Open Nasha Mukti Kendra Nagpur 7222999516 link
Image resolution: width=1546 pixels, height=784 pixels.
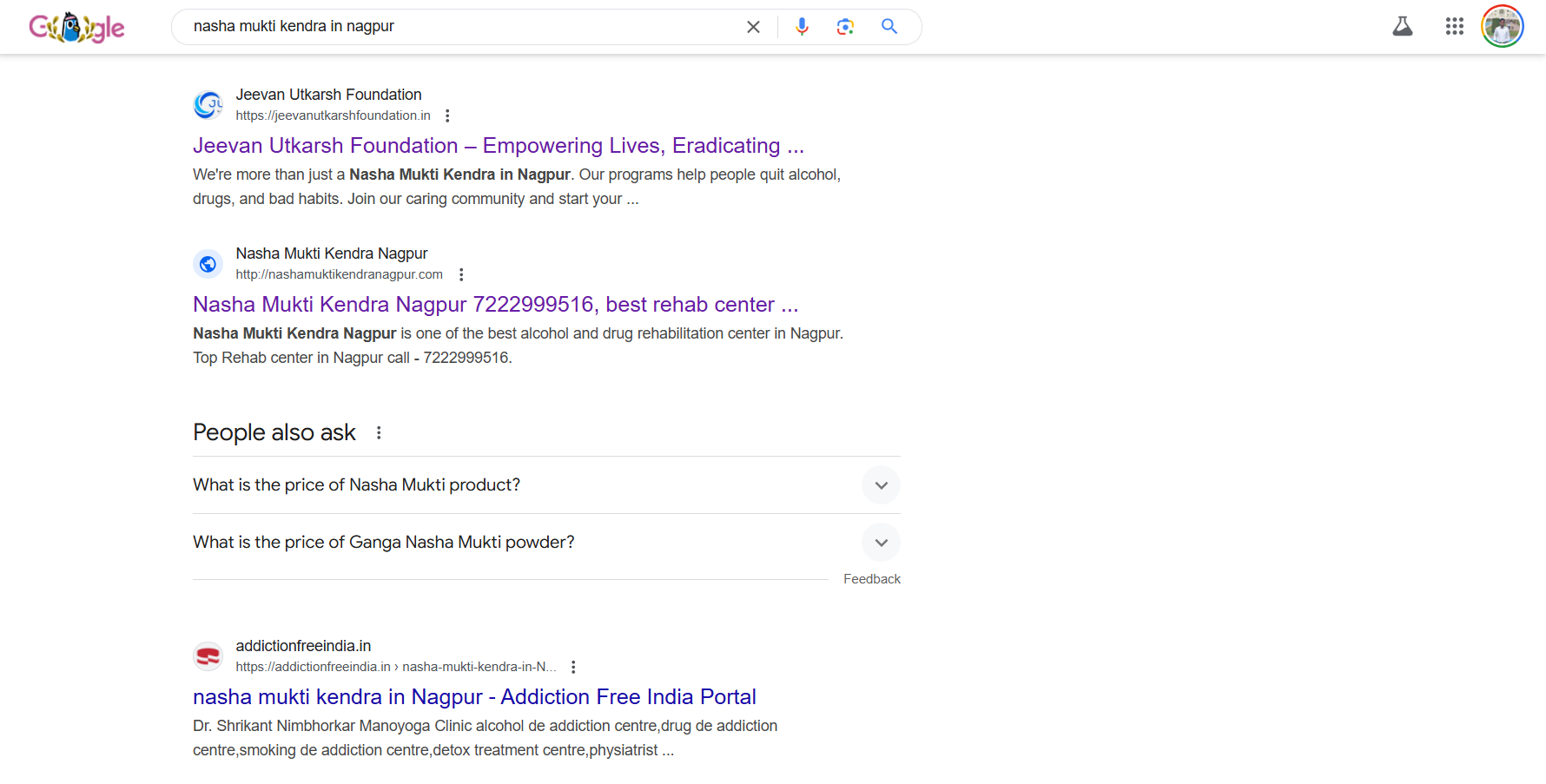(495, 305)
